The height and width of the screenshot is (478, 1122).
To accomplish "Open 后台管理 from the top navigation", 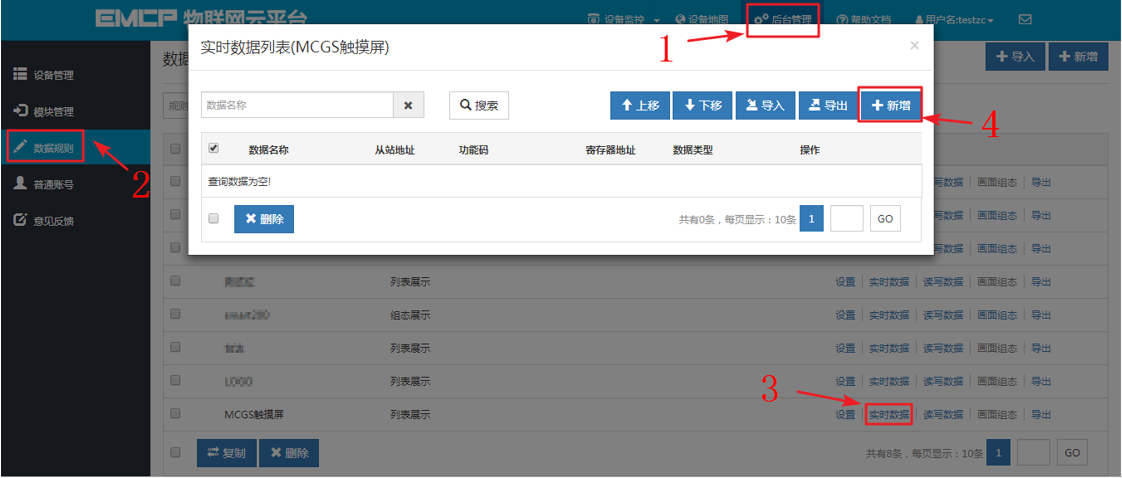I will click(783, 19).
